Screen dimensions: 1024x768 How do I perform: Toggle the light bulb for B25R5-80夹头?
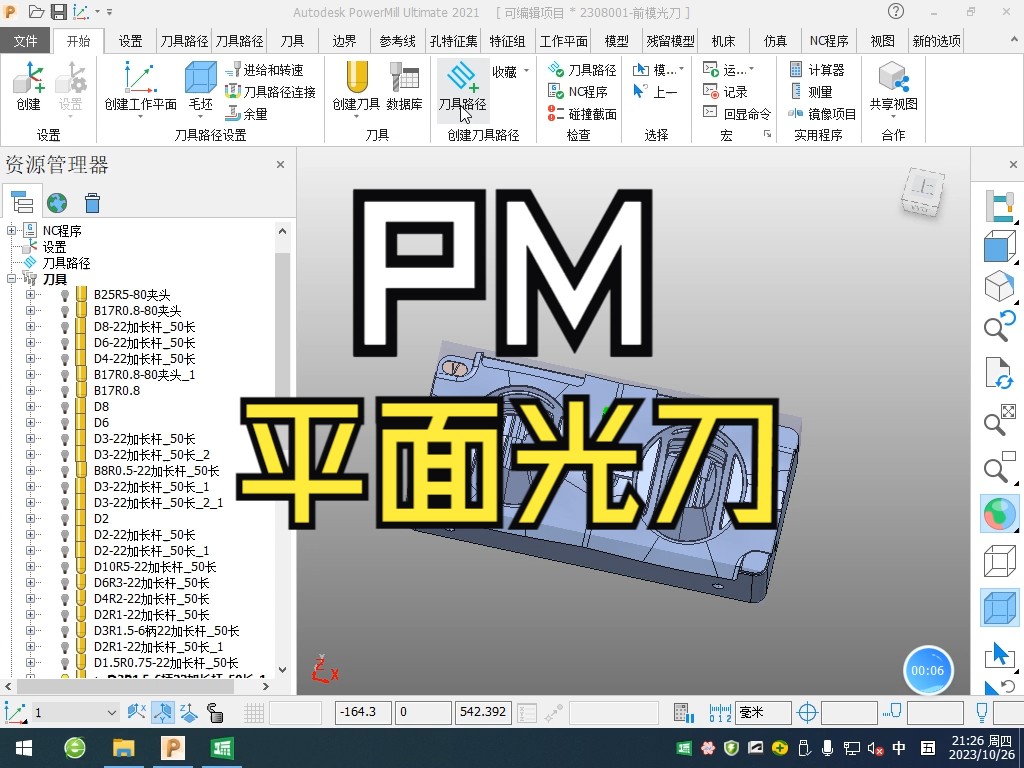click(65, 295)
